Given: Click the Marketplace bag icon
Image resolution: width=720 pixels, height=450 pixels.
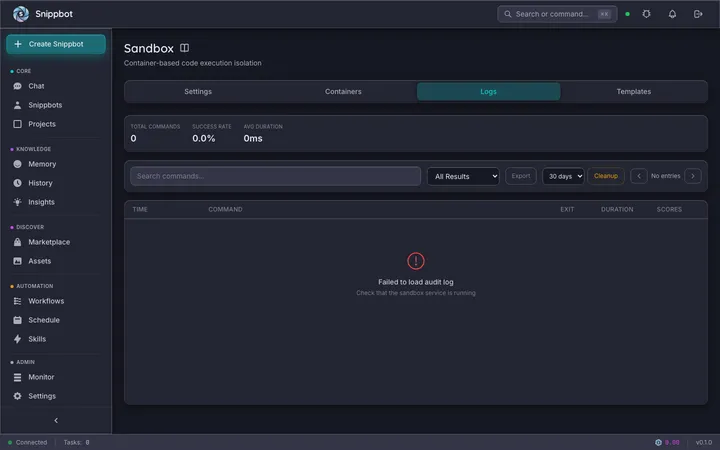Looking at the screenshot, I should pyautogui.click(x=17, y=242).
